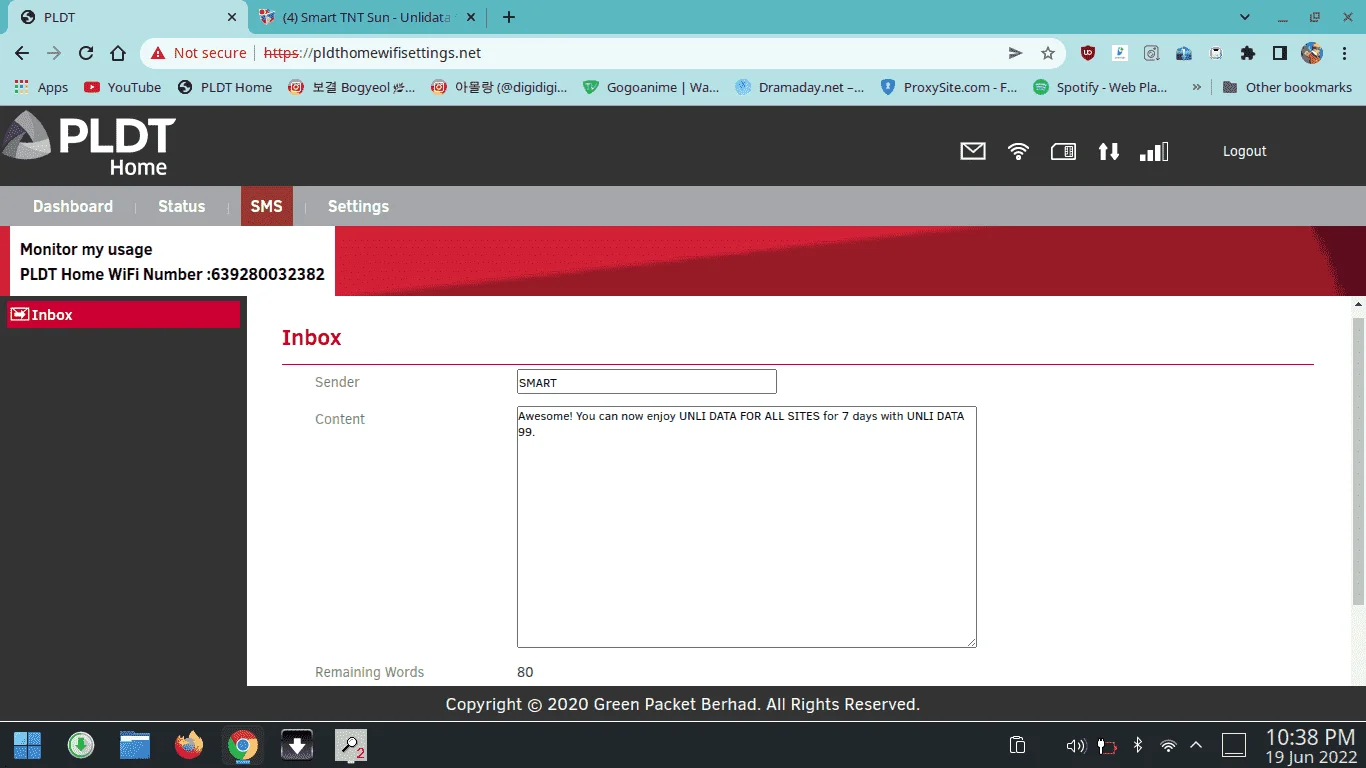This screenshot has width=1366, height=768.
Task: Toggle the Chrome side panel icon
Action: (1279, 53)
